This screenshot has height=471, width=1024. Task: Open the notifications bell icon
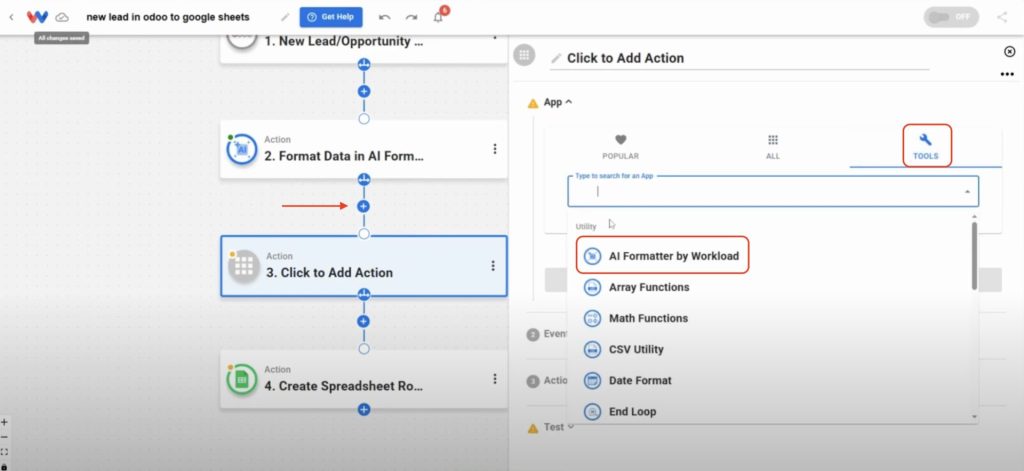point(438,17)
